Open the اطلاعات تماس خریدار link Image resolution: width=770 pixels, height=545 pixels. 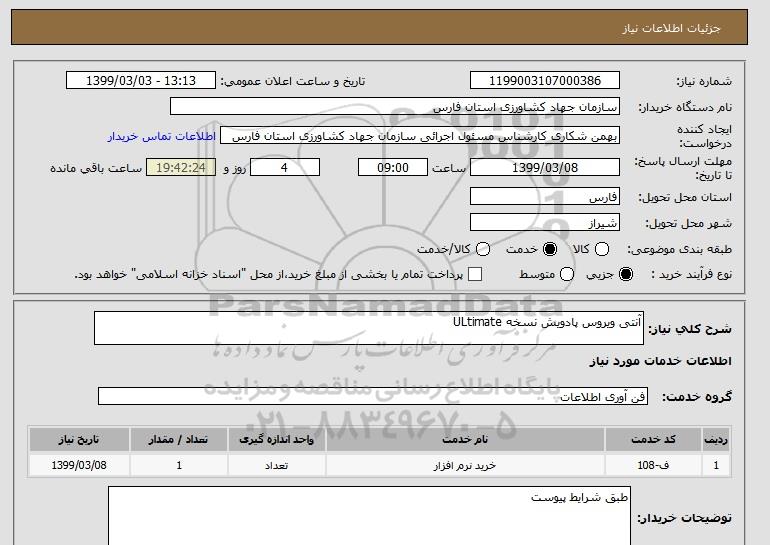pos(162,136)
